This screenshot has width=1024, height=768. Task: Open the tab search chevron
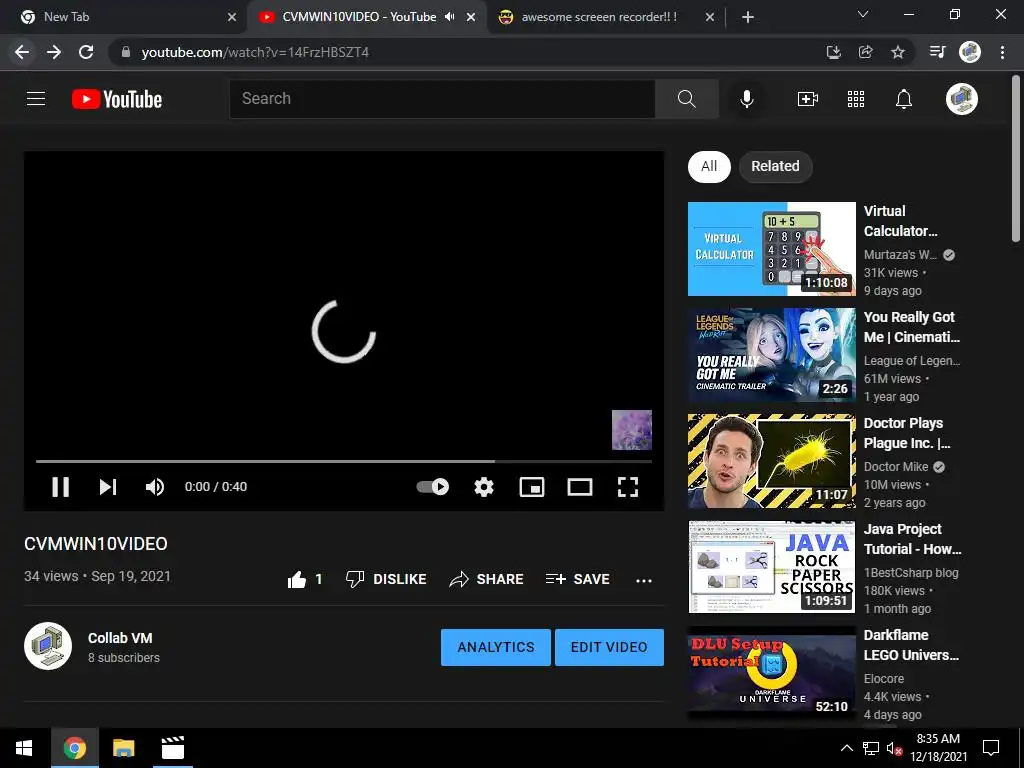863,14
